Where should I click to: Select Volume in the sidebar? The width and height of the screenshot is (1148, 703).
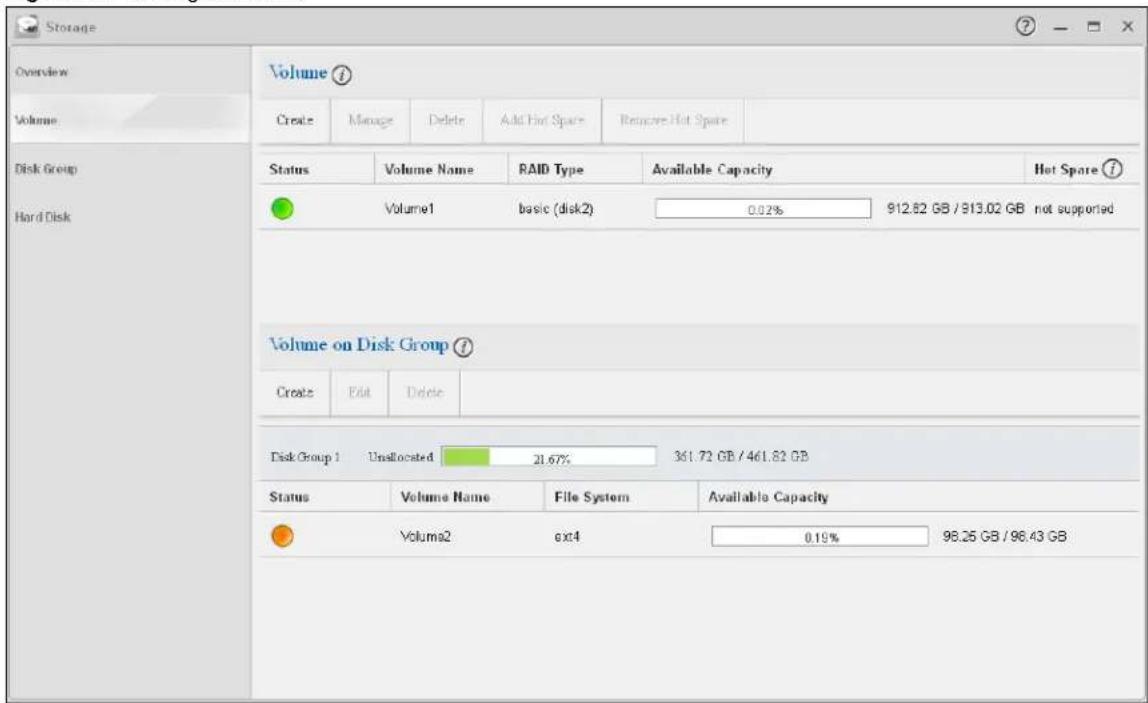coord(129,119)
